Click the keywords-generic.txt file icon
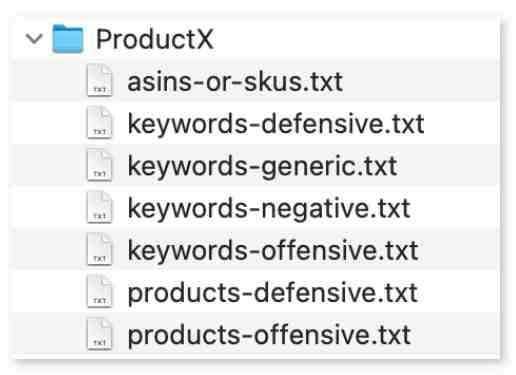516x375 pixels. [99, 165]
